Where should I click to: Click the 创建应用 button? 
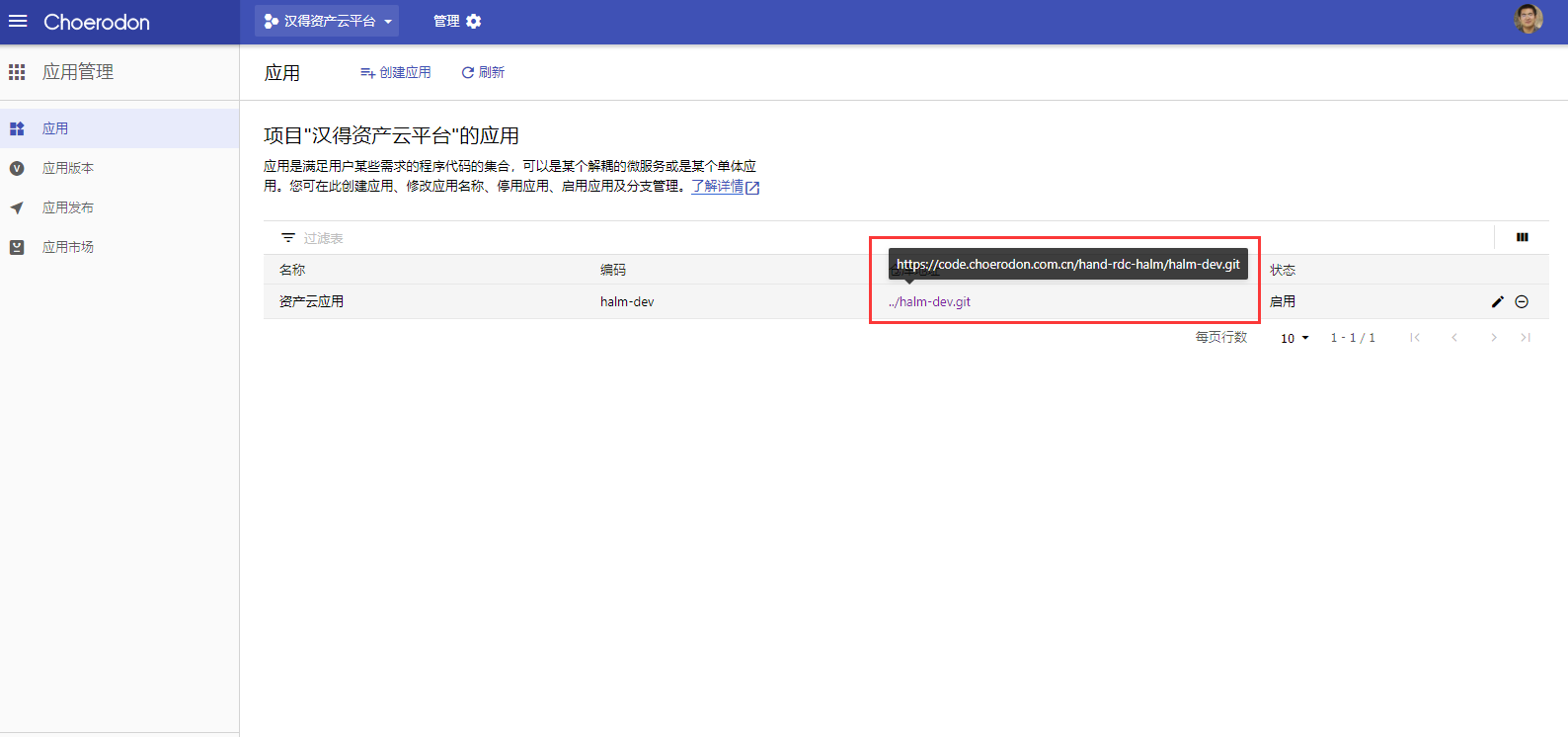396,72
